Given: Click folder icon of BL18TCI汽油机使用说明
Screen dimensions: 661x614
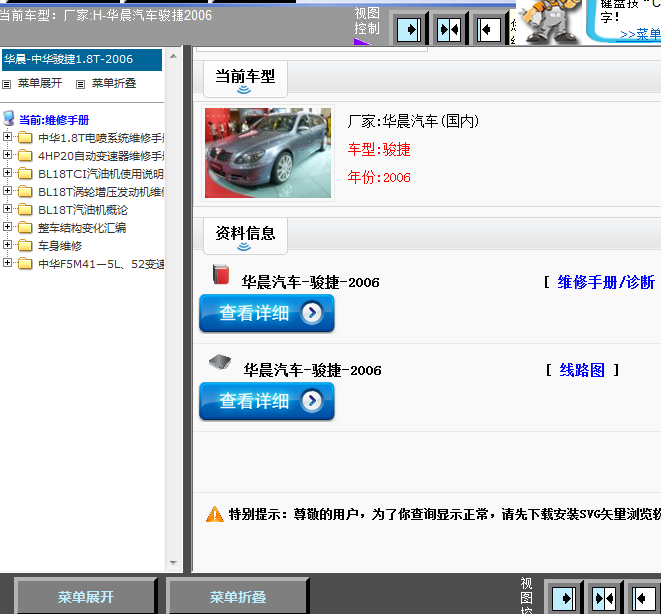Looking at the screenshot, I should (x=25, y=174).
